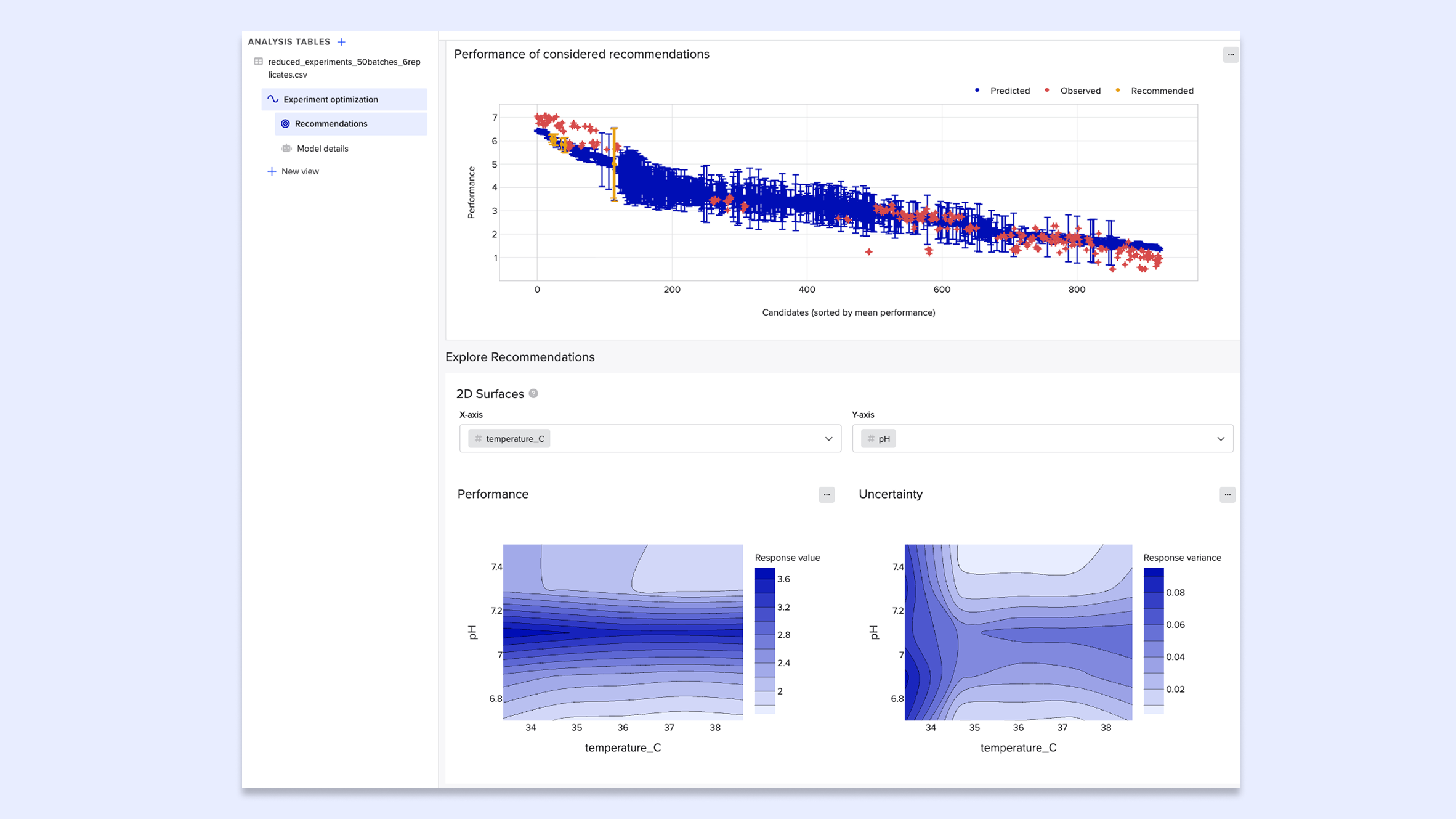Click the Experiment optimization wave icon

(x=273, y=99)
